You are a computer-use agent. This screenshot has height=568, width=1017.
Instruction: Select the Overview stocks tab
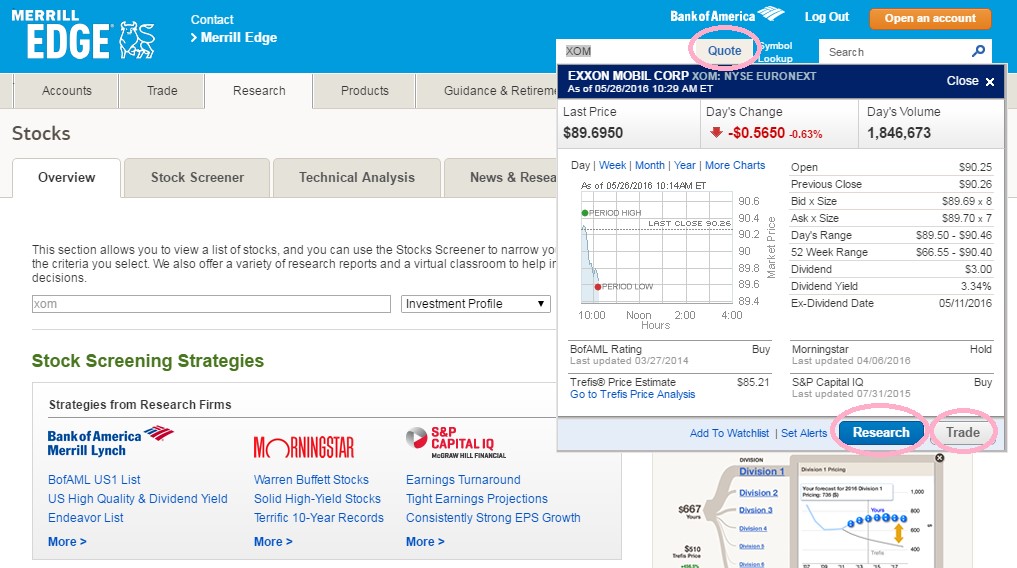tap(66, 178)
